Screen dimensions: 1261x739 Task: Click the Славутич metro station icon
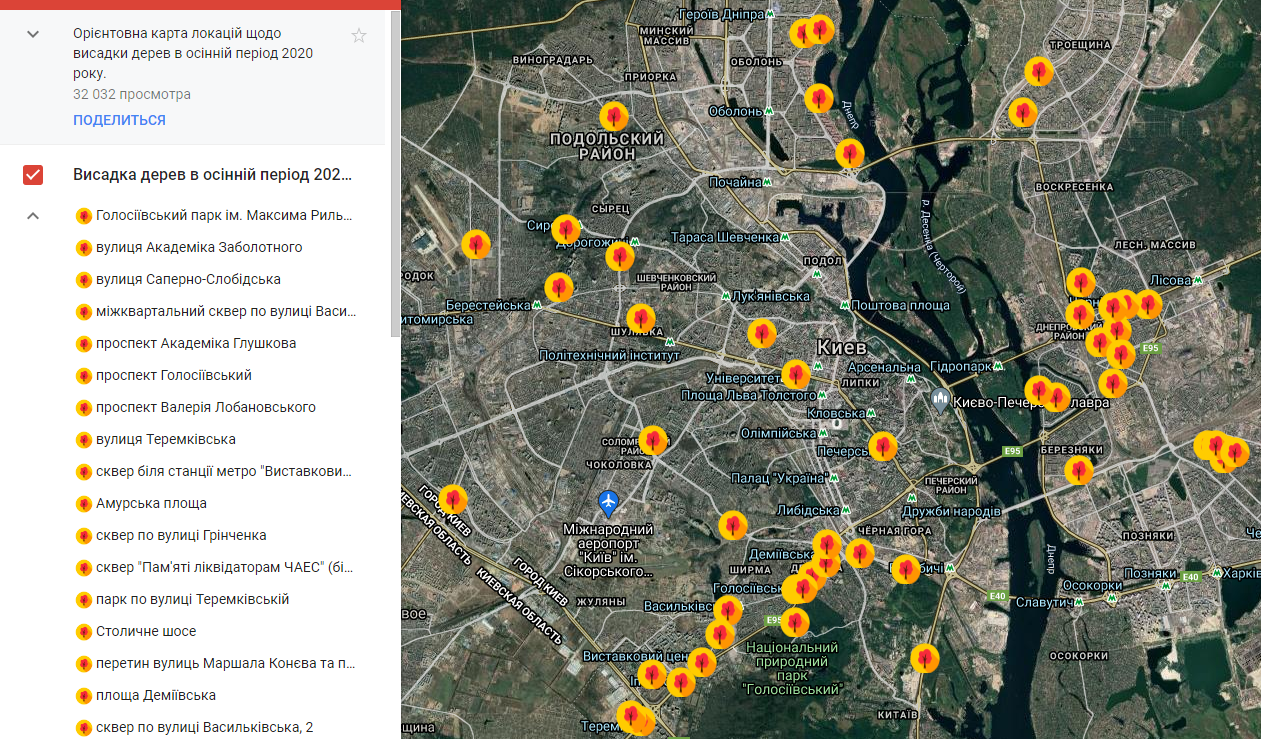pos(1080,603)
